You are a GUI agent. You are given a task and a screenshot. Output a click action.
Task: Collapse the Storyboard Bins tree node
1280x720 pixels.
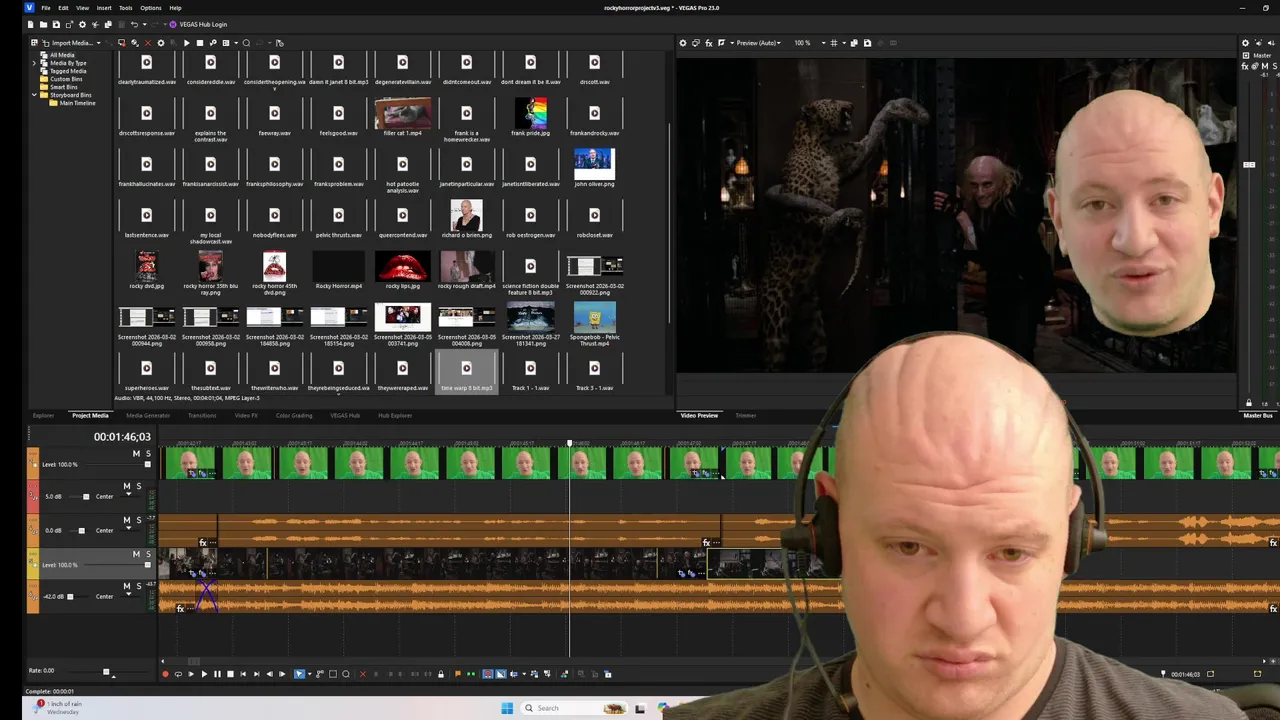34,95
